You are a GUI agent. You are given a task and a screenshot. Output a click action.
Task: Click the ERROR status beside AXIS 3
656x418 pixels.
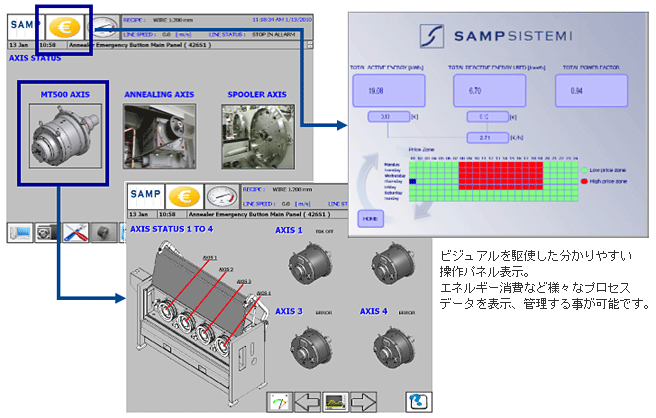click(323, 313)
